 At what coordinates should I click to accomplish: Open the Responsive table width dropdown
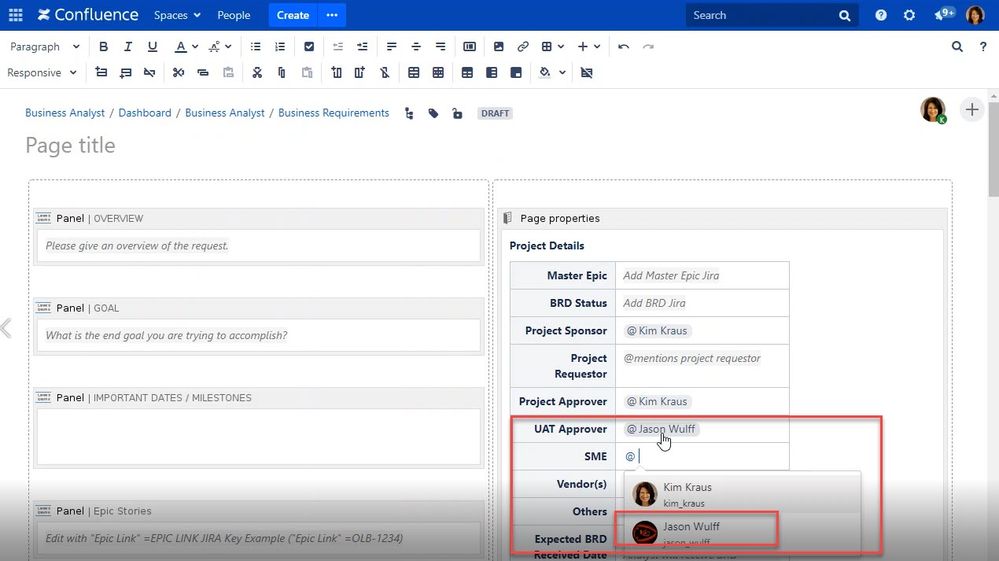pyautogui.click(x=42, y=73)
